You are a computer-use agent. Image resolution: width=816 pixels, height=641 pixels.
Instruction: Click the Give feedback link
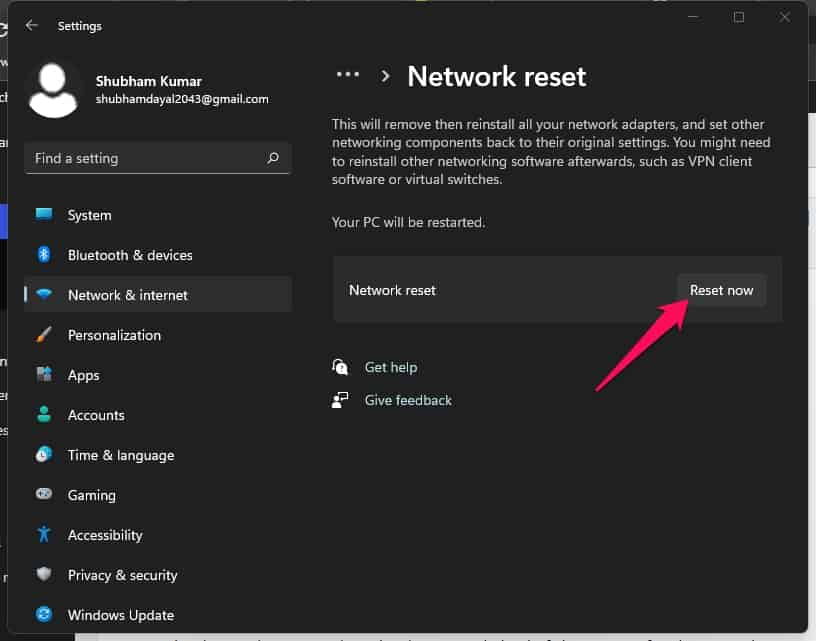408,400
